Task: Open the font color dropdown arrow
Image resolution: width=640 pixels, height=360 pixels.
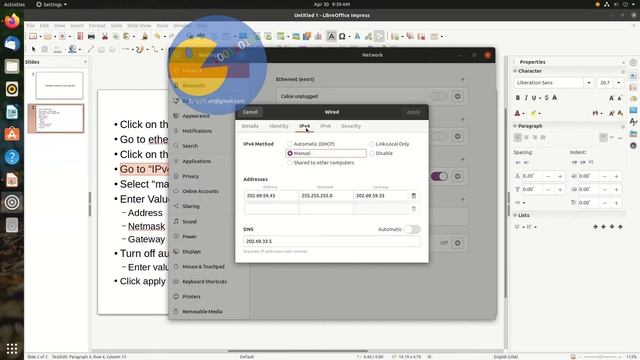Action: 524,113
